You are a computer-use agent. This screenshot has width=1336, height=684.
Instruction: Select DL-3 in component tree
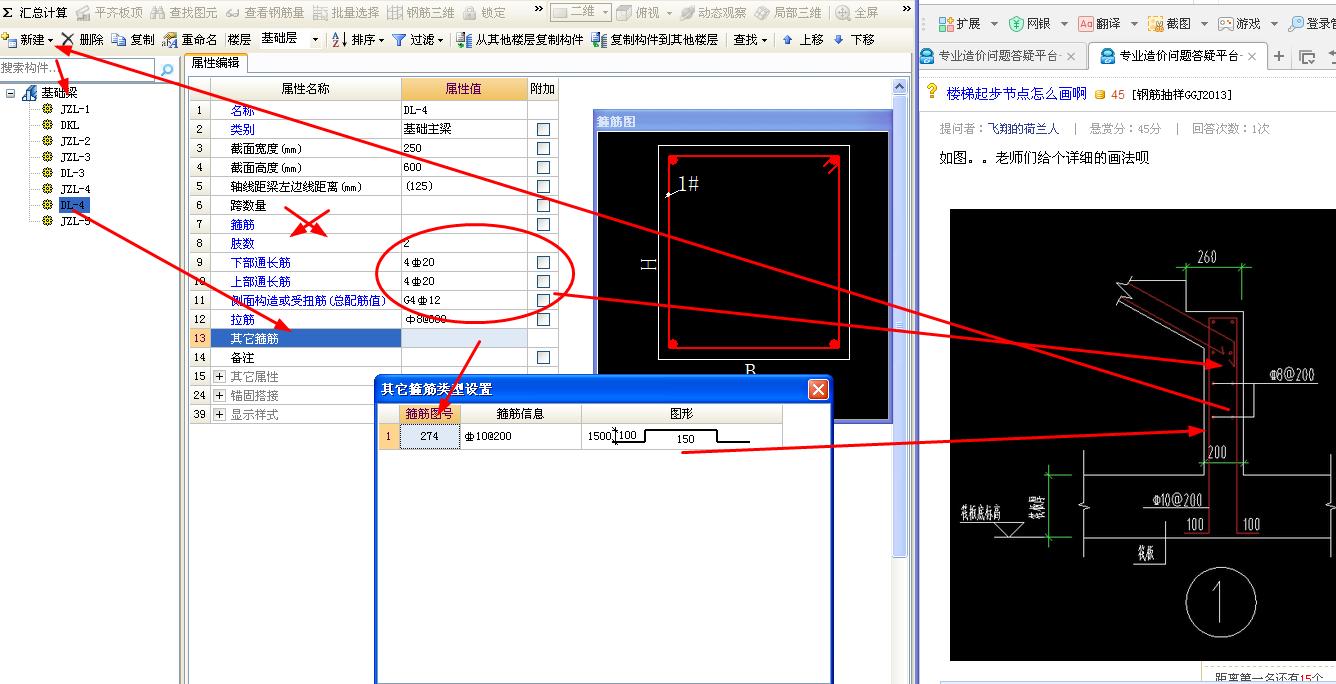coord(72,173)
